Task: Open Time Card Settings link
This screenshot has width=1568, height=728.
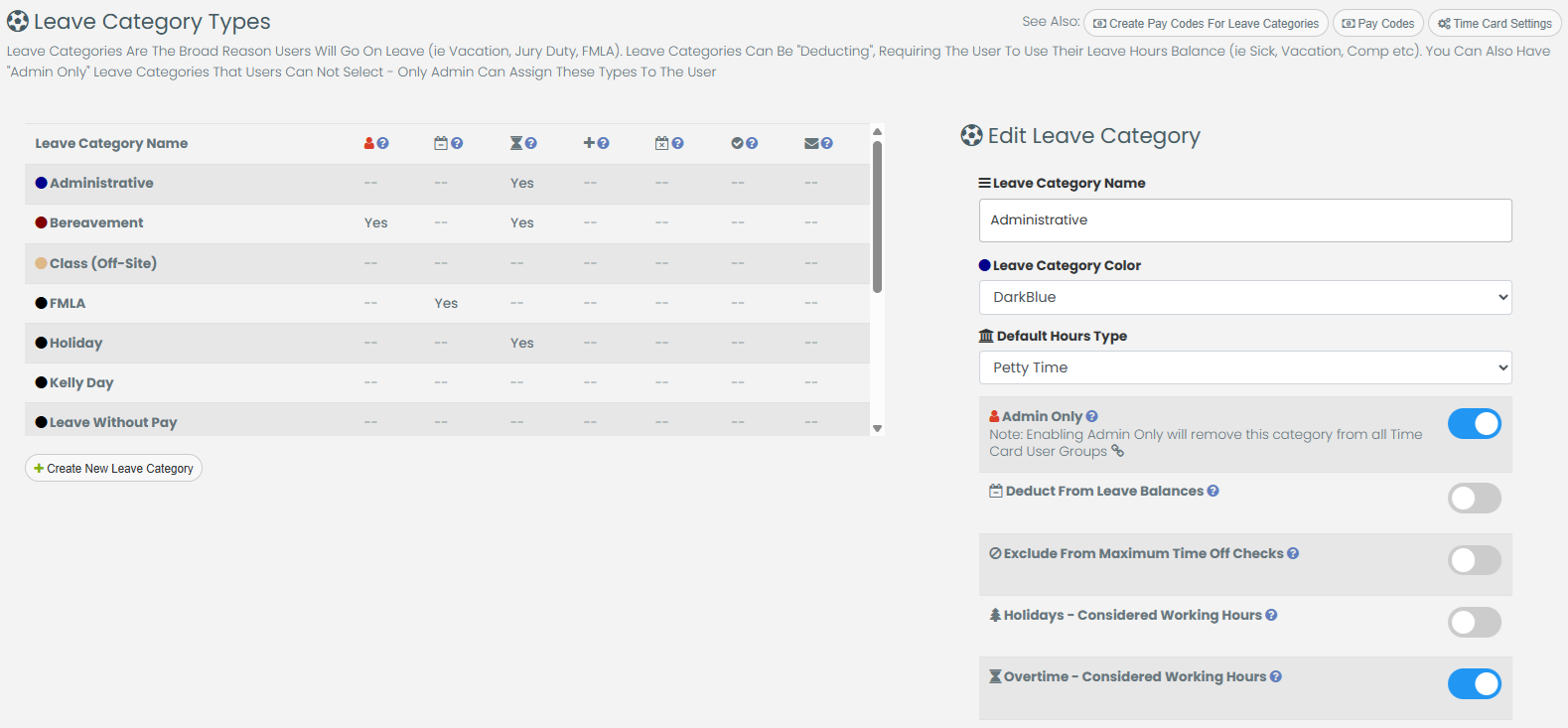Action: (x=1495, y=24)
